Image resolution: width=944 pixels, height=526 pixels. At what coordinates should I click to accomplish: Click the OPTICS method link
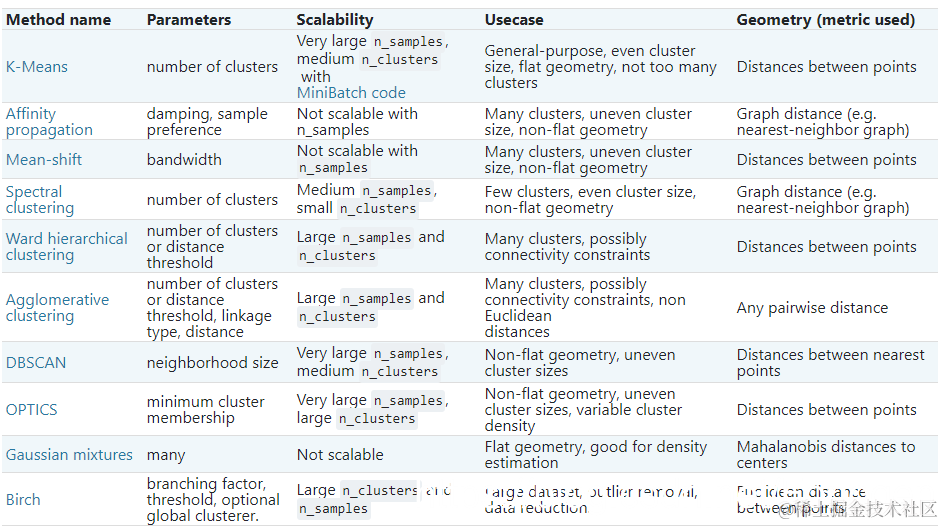(32, 410)
